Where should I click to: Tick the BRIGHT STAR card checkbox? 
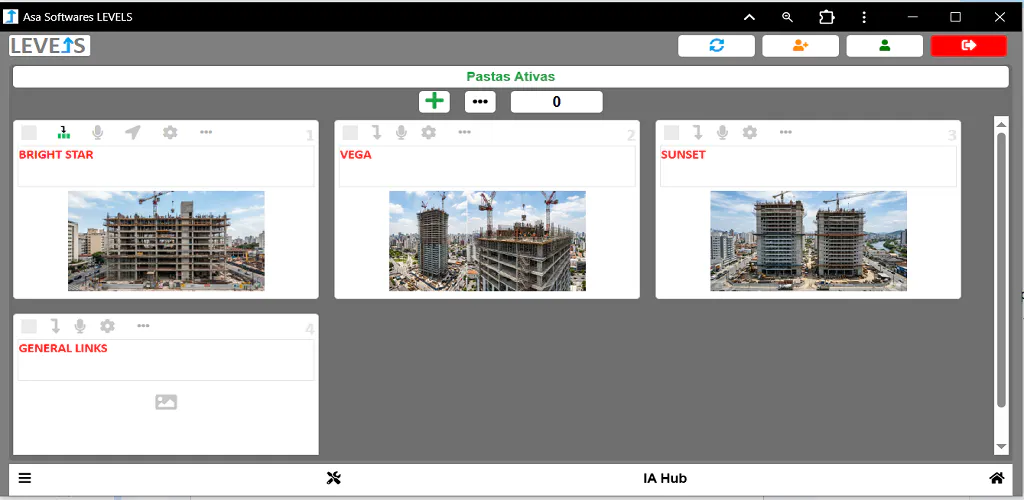click(29, 133)
